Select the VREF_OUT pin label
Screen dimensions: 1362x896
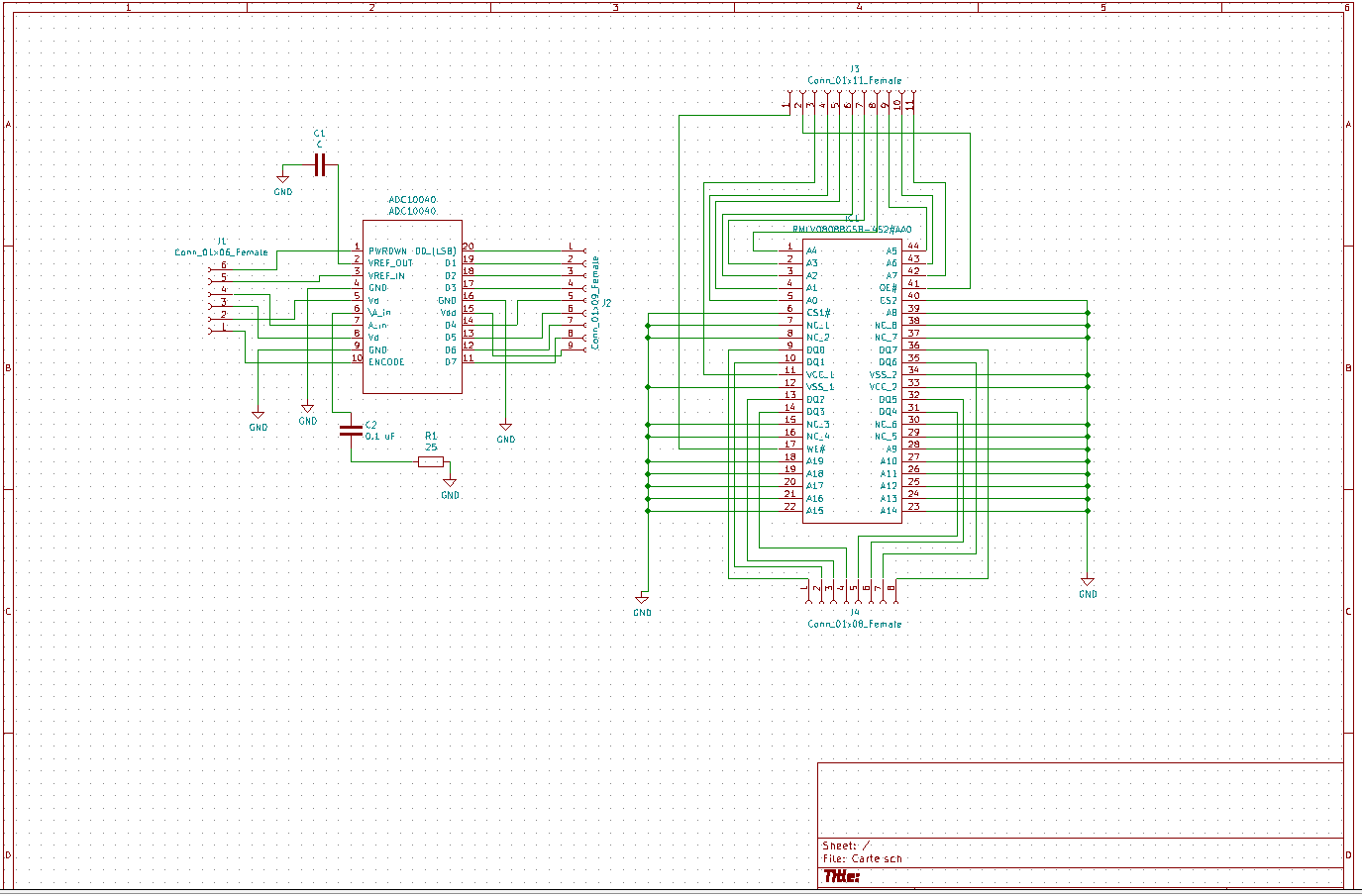click(390, 263)
